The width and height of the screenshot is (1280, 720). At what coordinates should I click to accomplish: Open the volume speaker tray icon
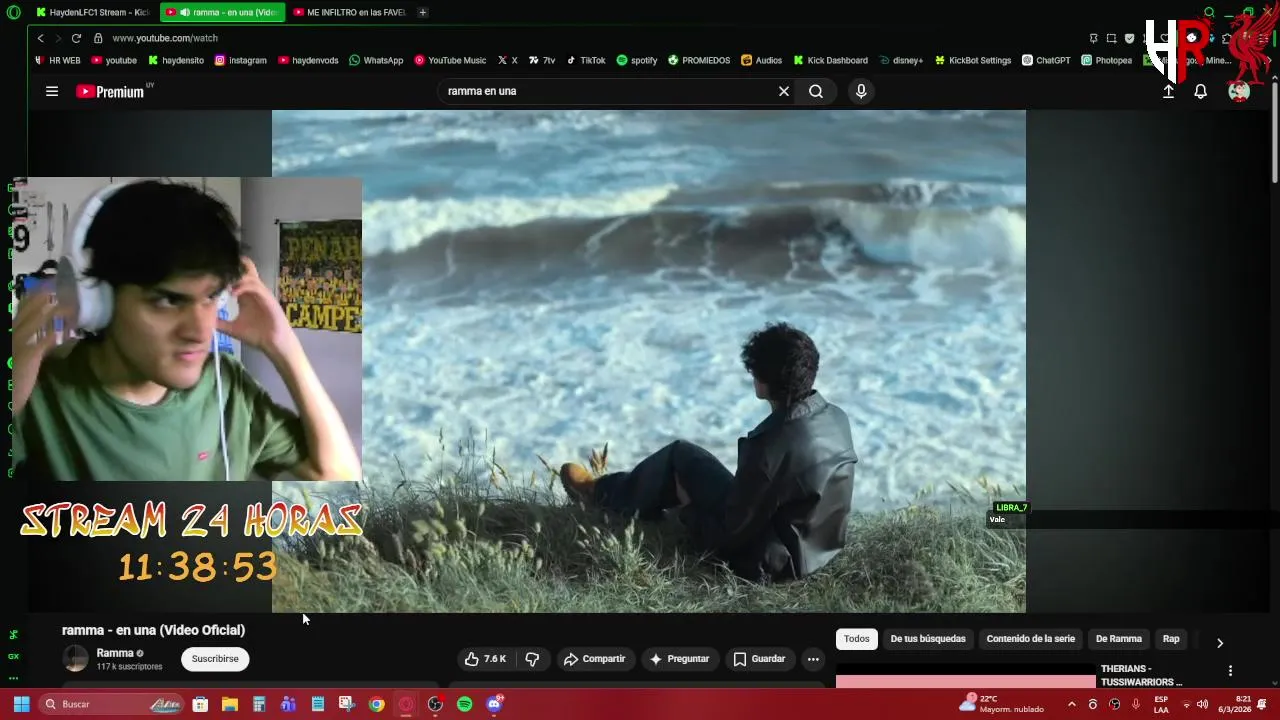[1202, 704]
